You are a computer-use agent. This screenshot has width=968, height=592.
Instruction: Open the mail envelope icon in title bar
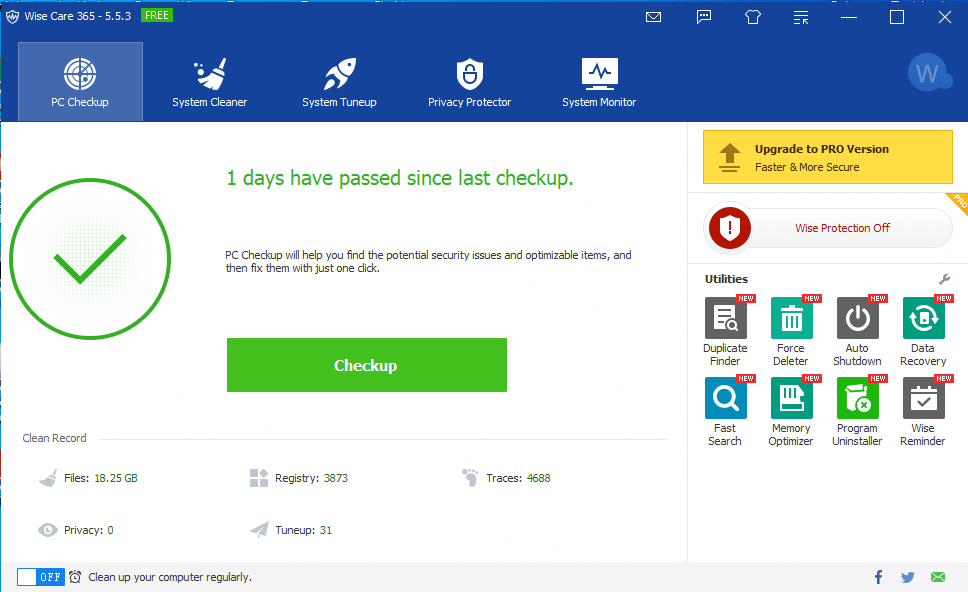[653, 17]
